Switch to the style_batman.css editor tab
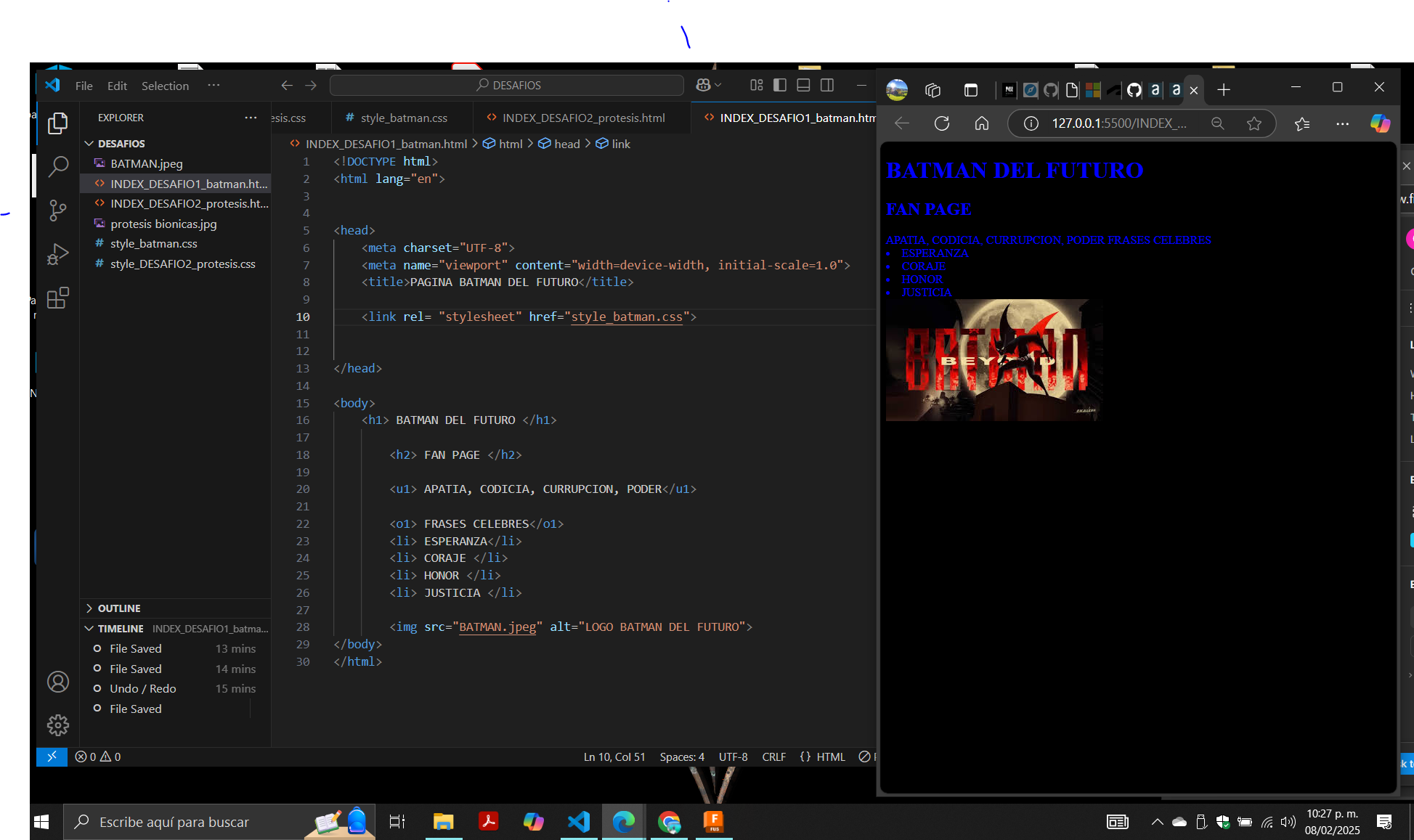Image resolution: width=1414 pixels, height=840 pixels. (403, 118)
